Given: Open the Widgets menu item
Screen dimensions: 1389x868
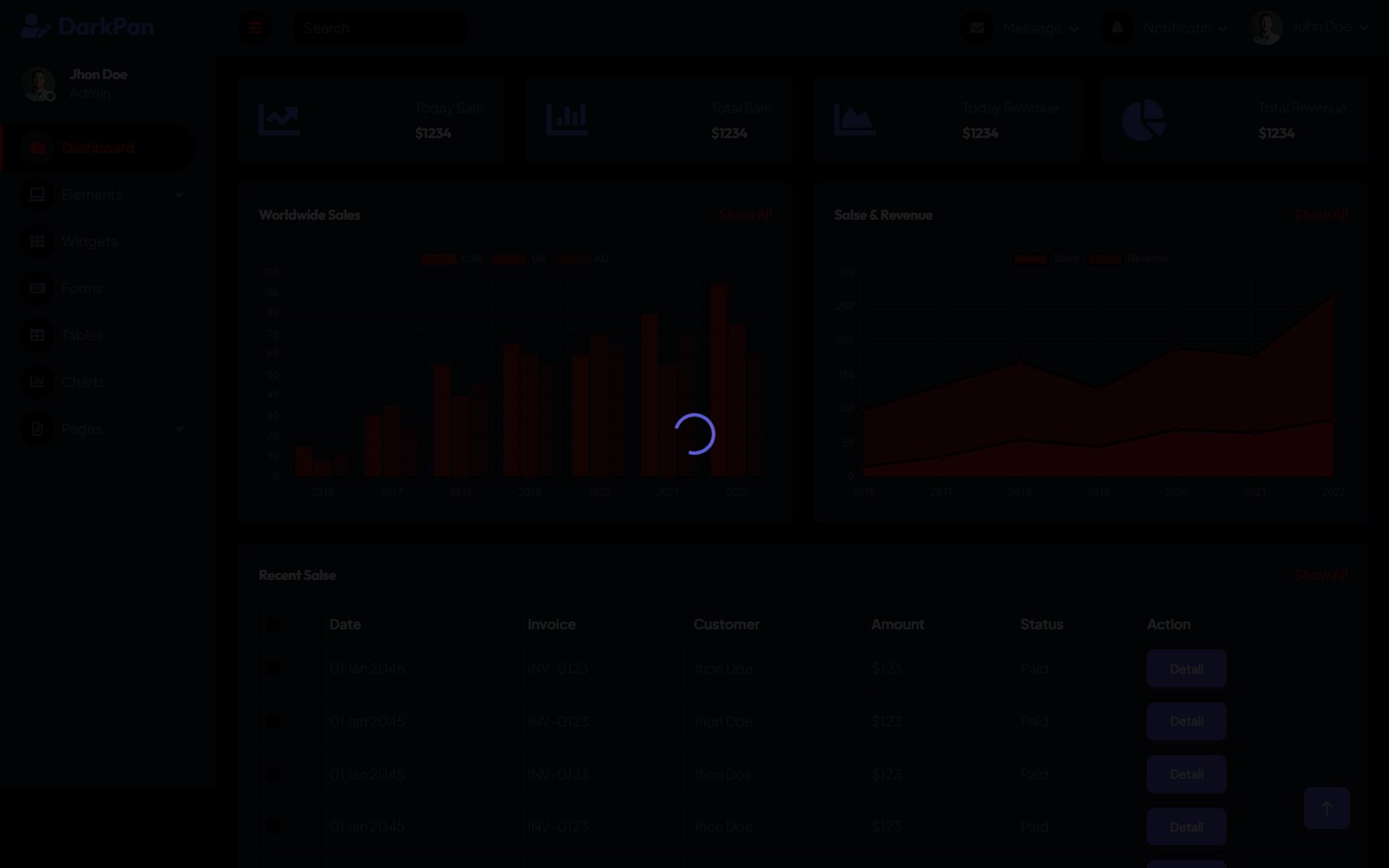Looking at the screenshot, I should (97, 241).
